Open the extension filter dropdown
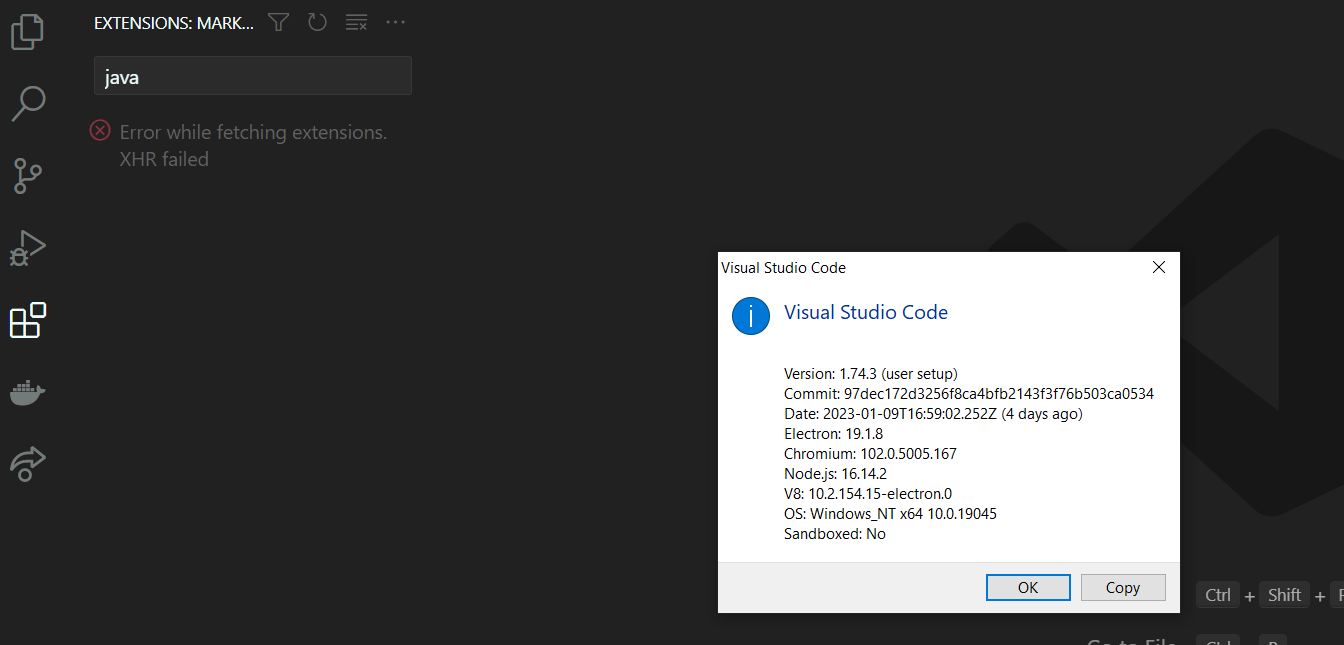The width and height of the screenshot is (1344, 645). [277, 22]
